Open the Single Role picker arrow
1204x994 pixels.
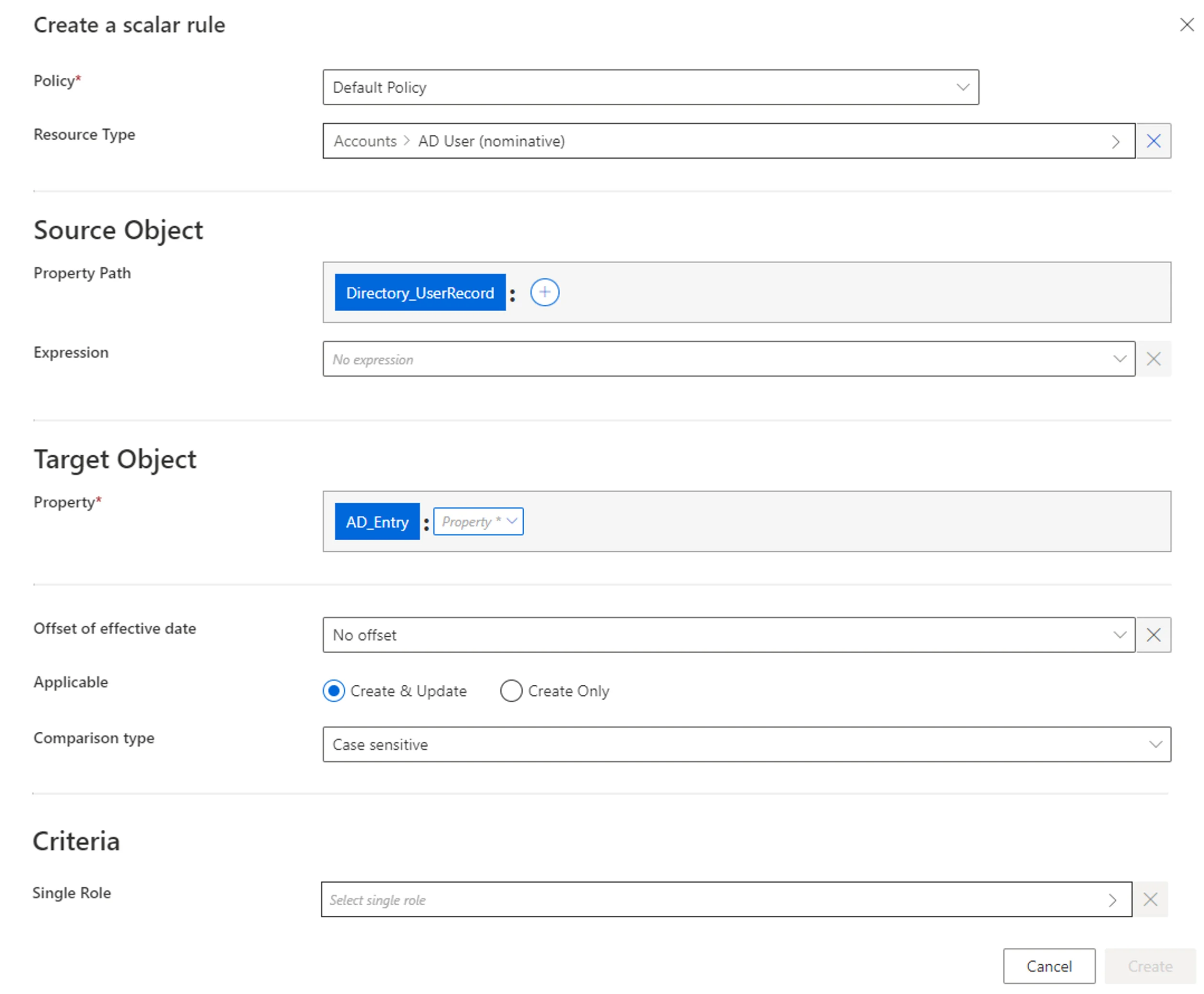1112,900
